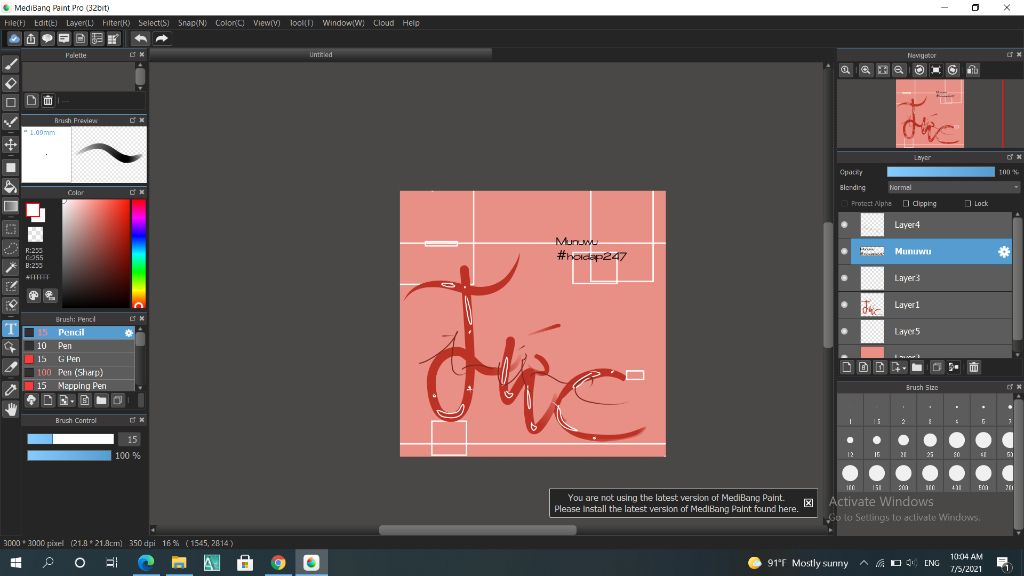Hide the Munuwu layer
This screenshot has width=1024, height=576.
click(x=844, y=251)
